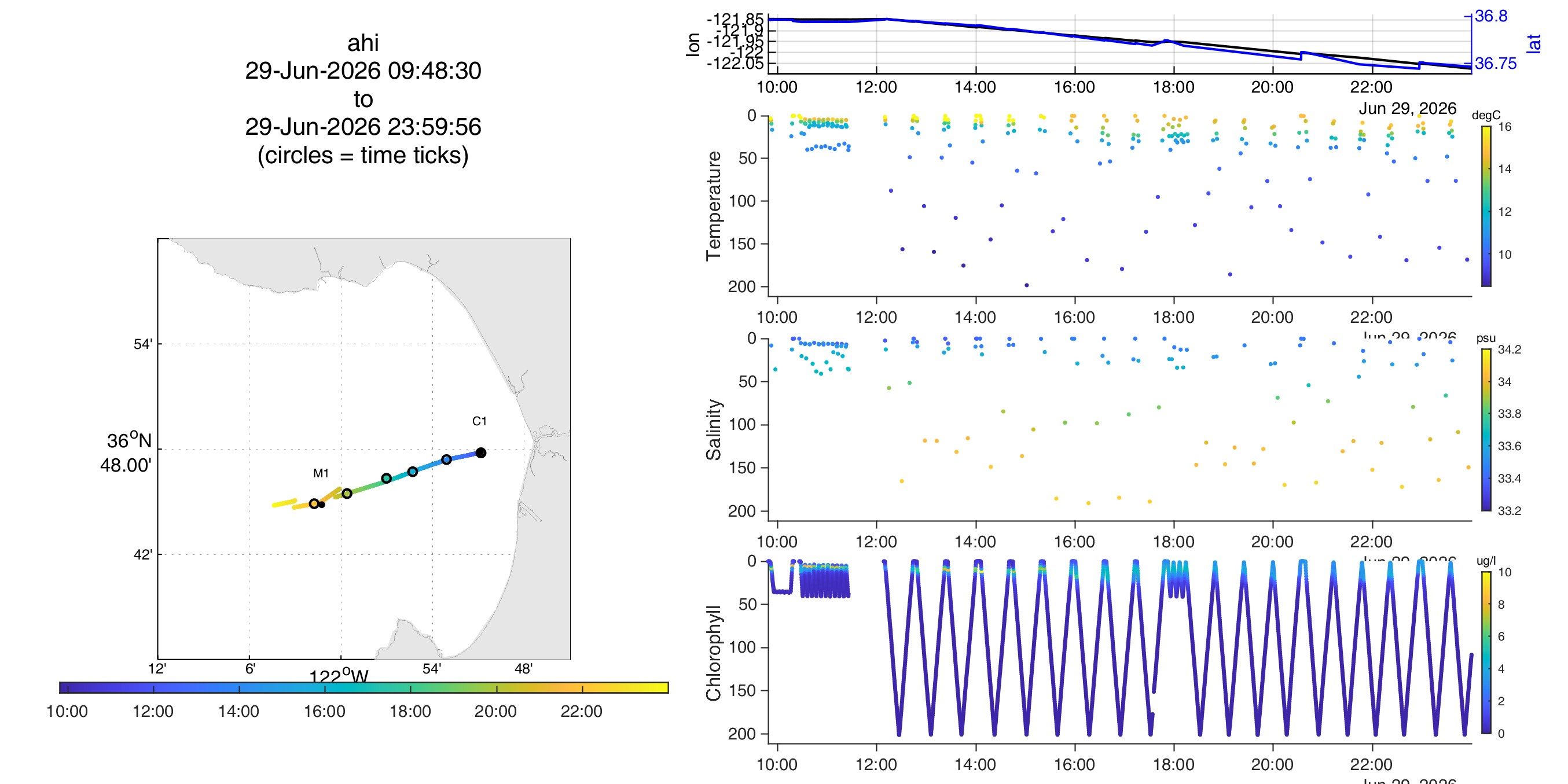Click 14:00 tick on temperature time axis
Image resolution: width=1568 pixels, height=784 pixels.
975,317
